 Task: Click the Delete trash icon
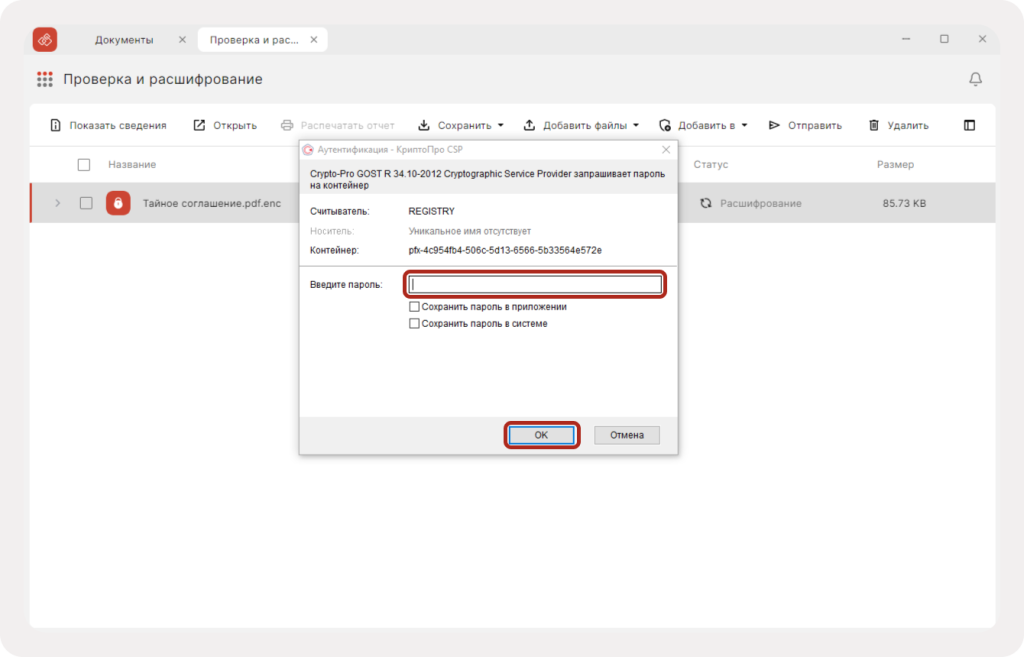874,125
